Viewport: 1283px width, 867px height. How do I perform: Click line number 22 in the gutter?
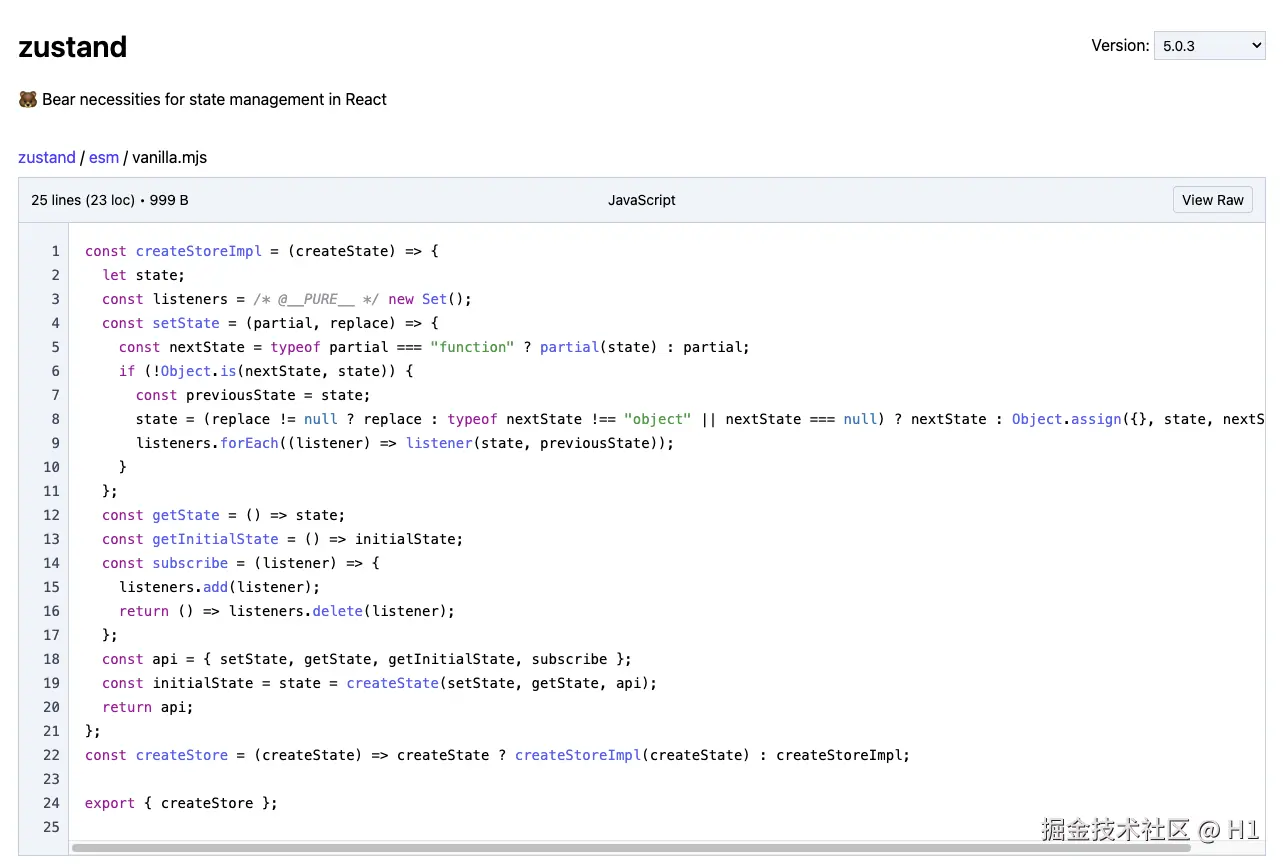click(52, 755)
